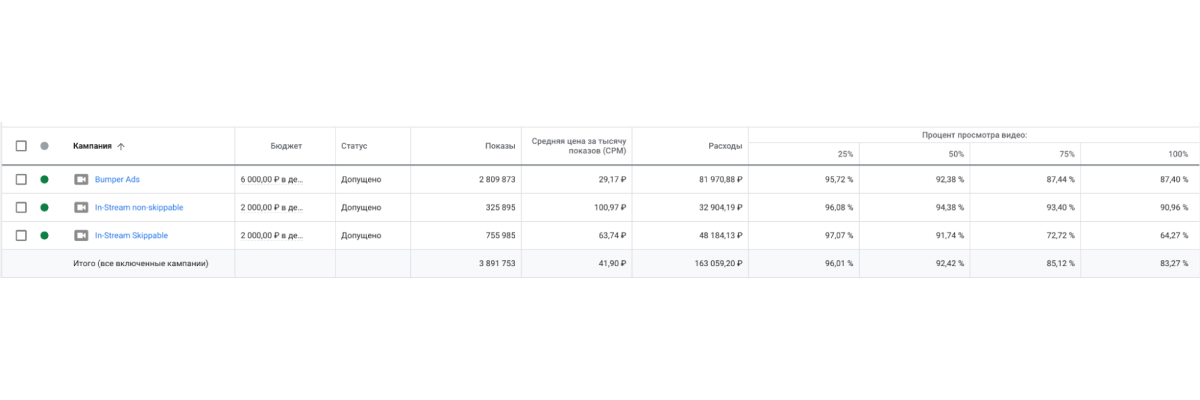Open the In-Stream non-skippable campaign link
1200x400 pixels.
[x=139, y=208]
